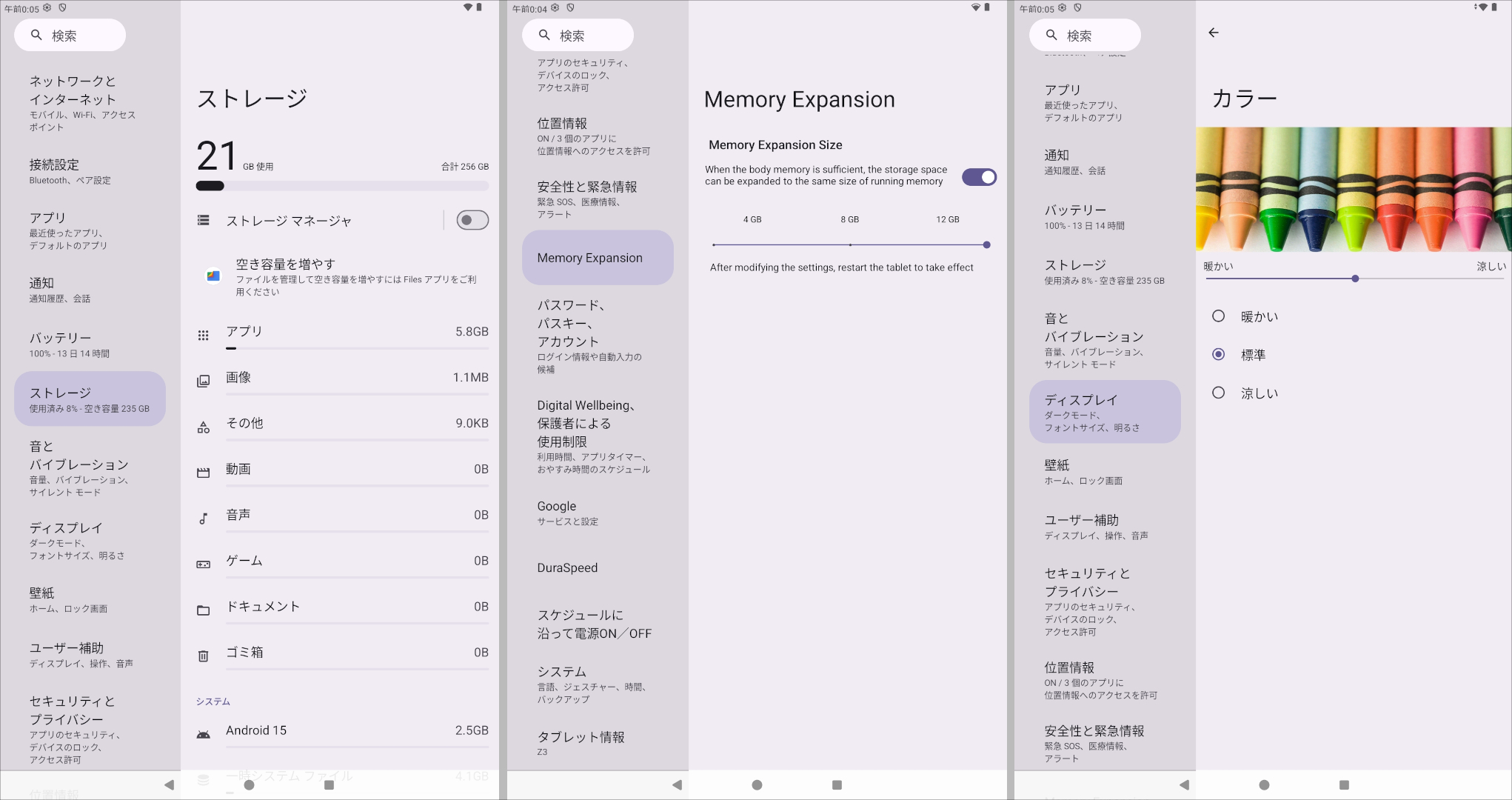This screenshot has height=800, width=1512.
Task: Click the Files app icon beside 空き容量を増やす
Action: point(213,276)
